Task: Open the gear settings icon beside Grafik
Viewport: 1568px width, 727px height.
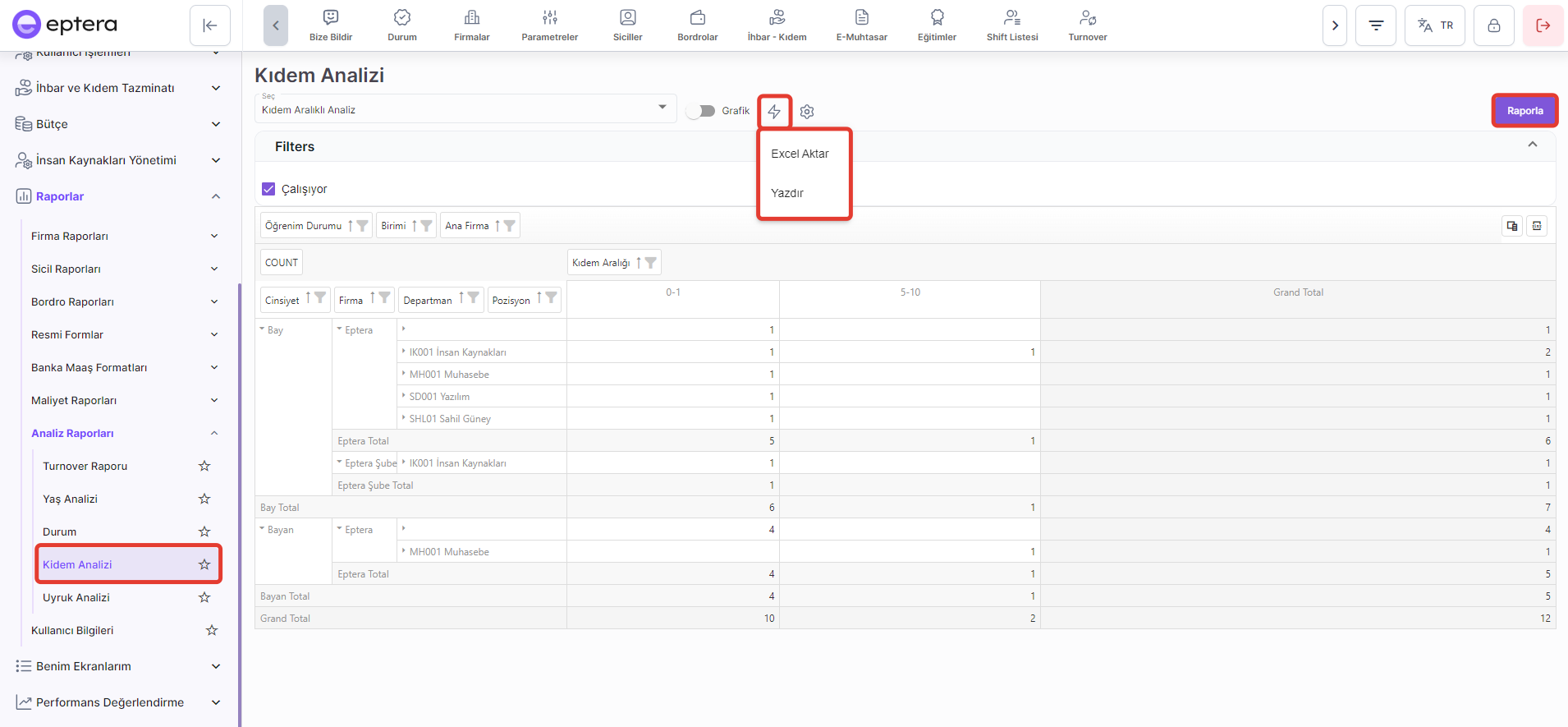Action: (807, 112)
